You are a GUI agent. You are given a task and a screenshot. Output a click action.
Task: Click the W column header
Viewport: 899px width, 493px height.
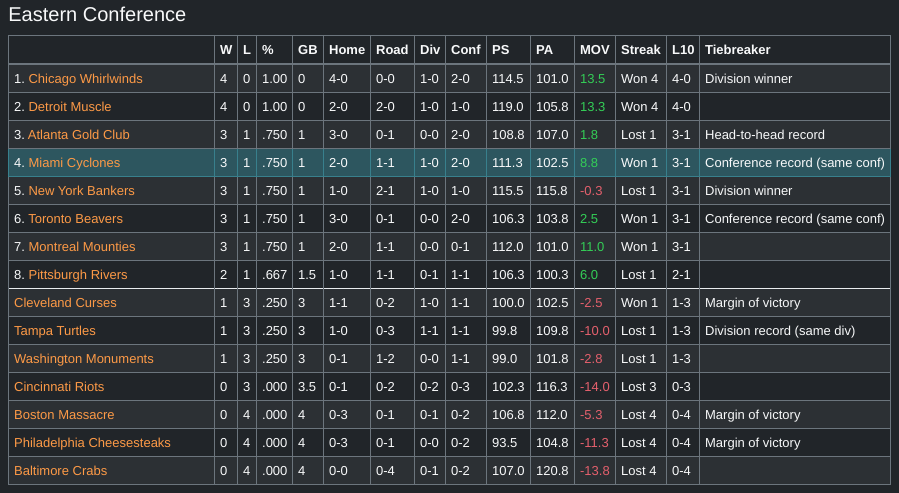[x=226, y=50]
